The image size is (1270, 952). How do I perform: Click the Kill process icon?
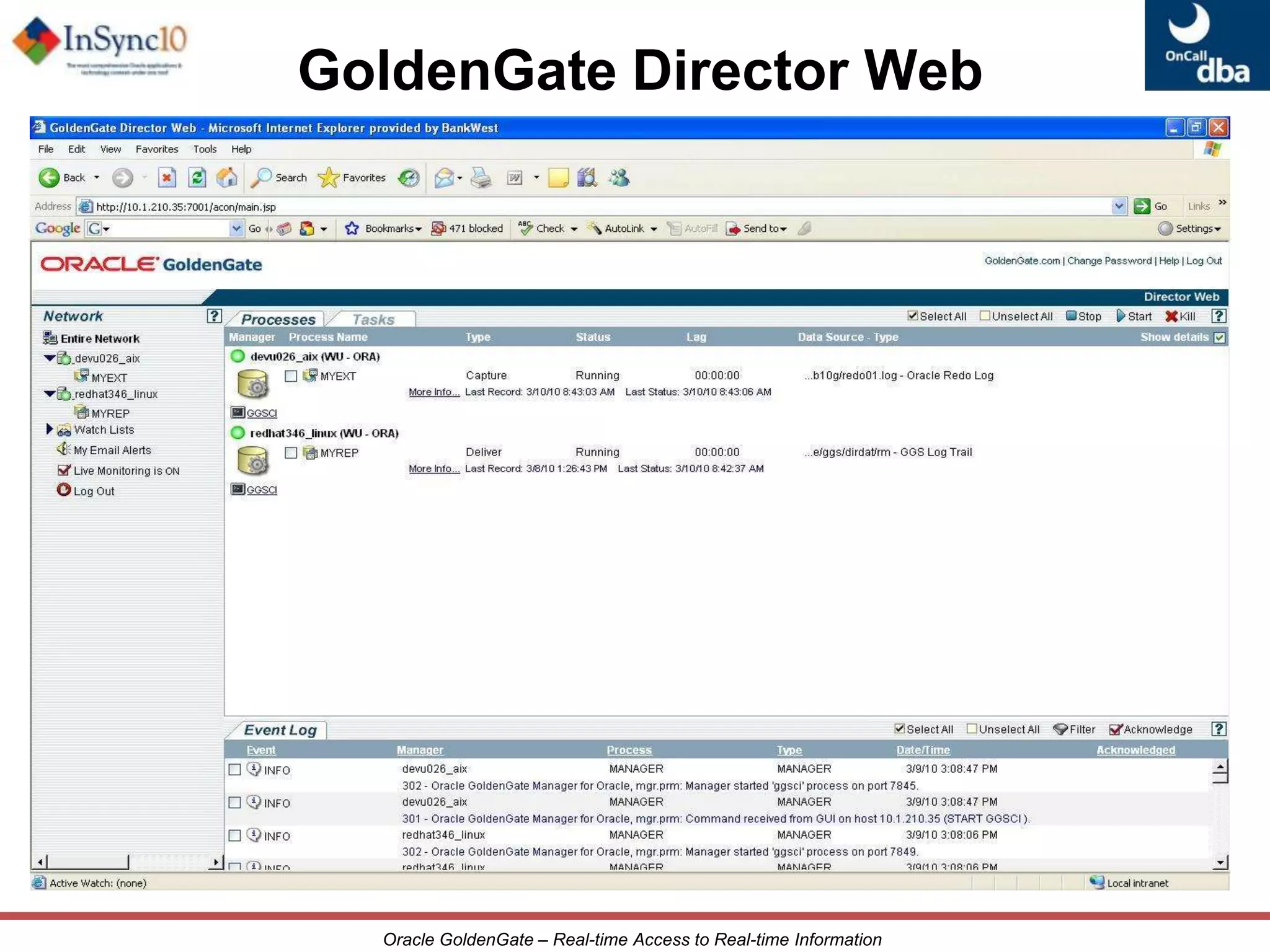pyautogui.click(x=1171, y=316)
